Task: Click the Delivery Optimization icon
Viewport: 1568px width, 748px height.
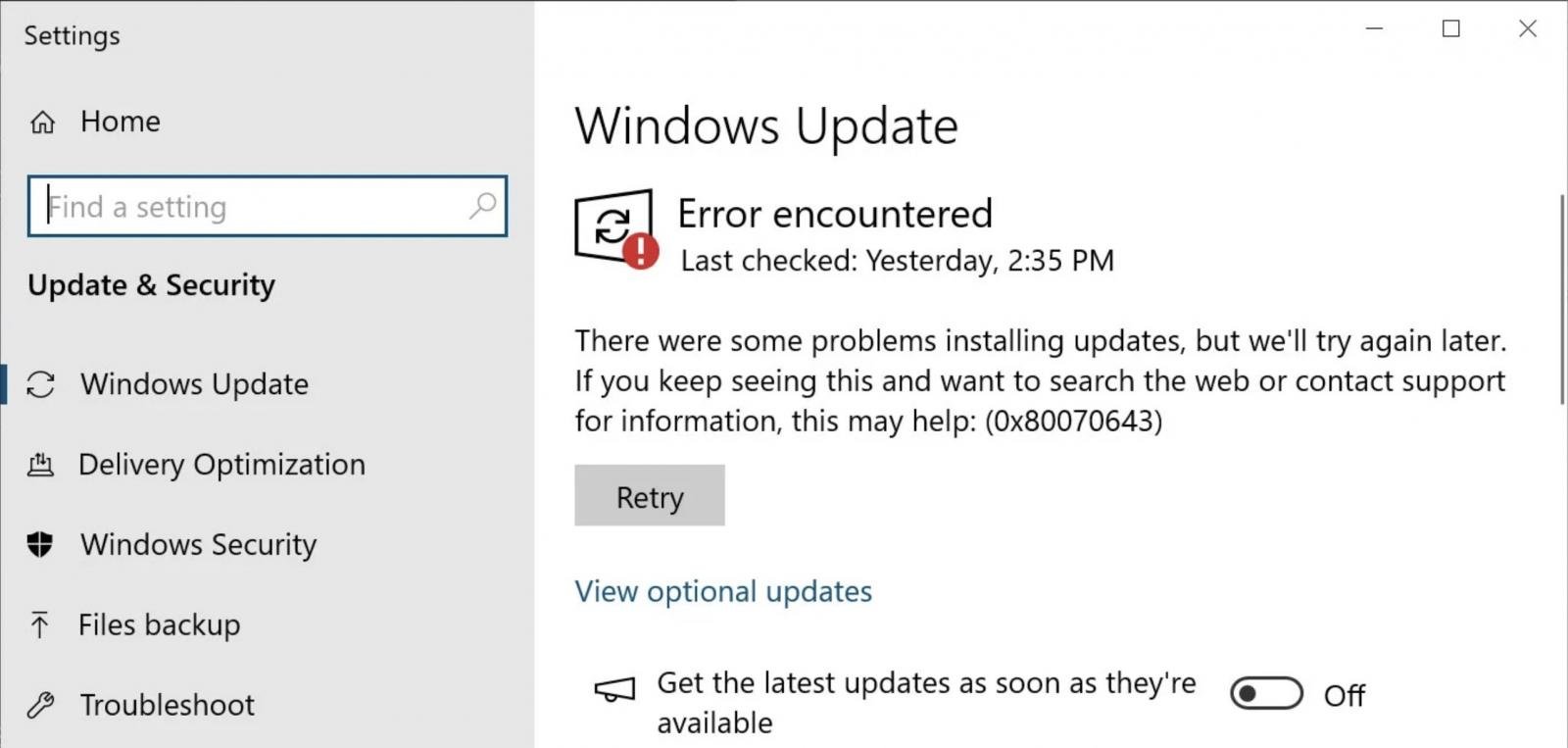Action: tap(41, 465)
